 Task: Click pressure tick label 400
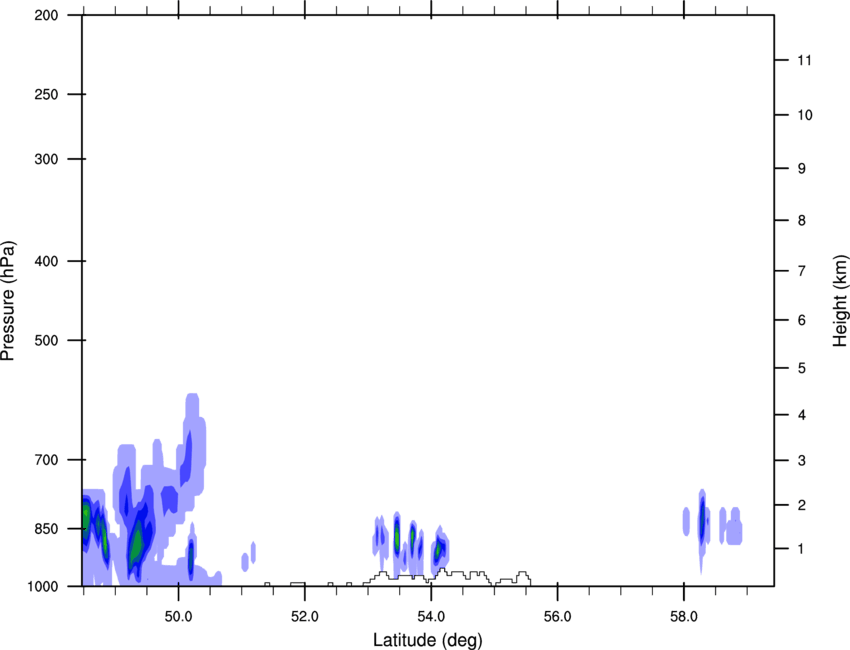coord(46,261)
